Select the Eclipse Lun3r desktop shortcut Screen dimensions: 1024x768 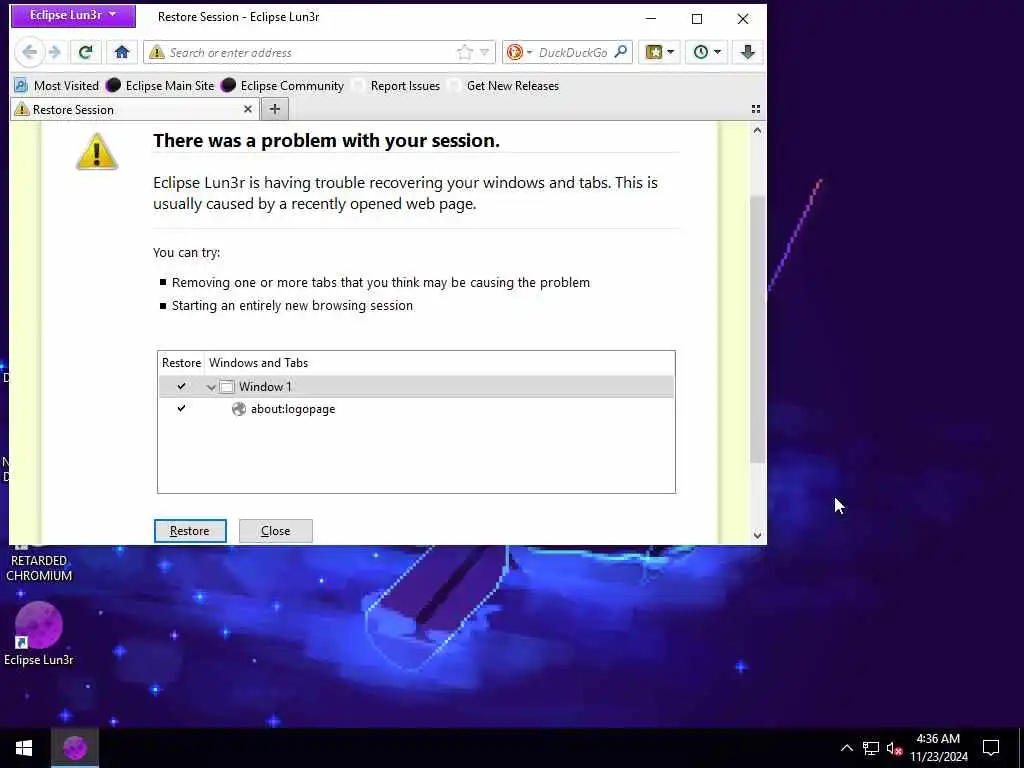click(x=39, y=633)
